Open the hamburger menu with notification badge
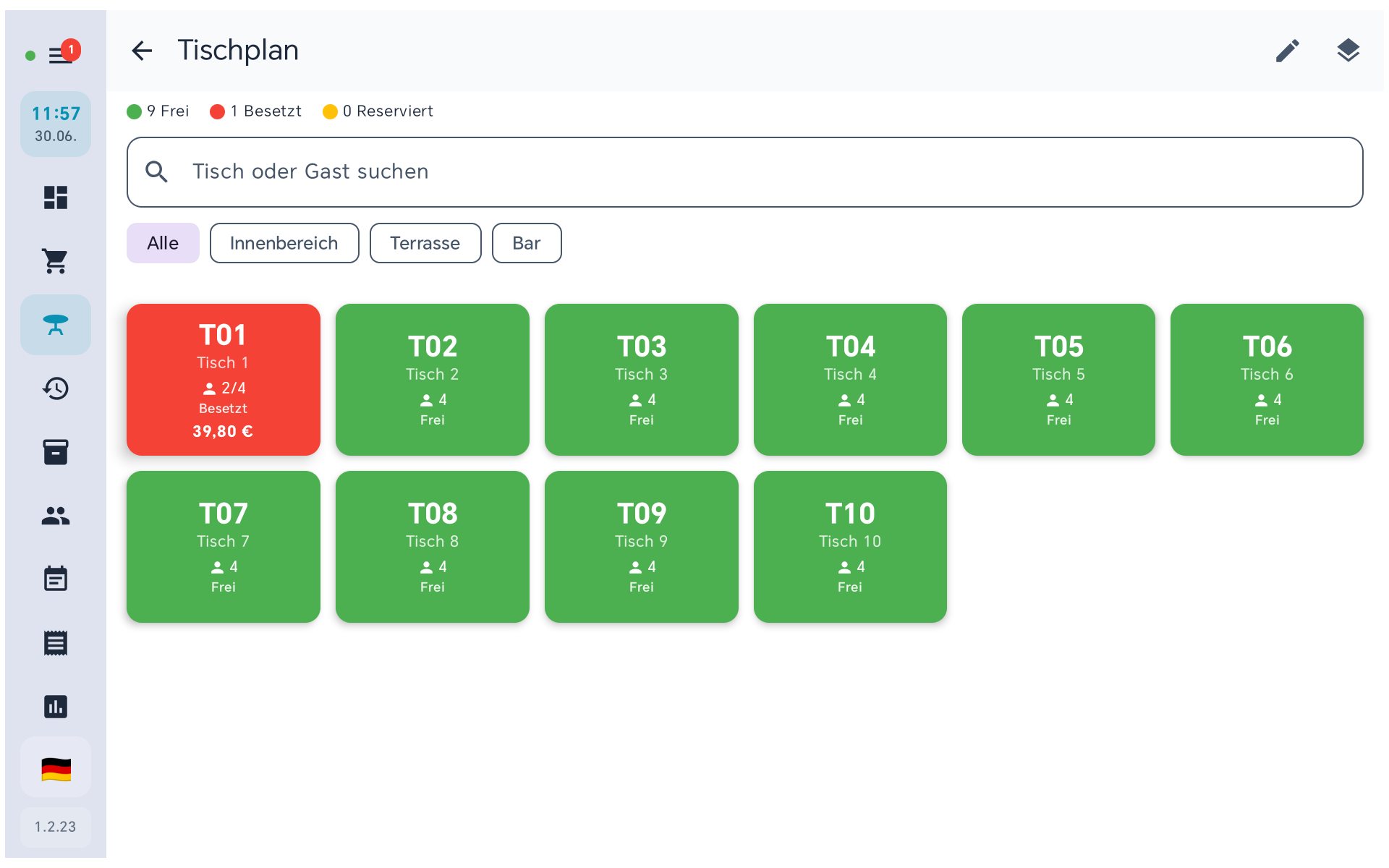This screenshot has width=1389, height=868. pos(61,54)
